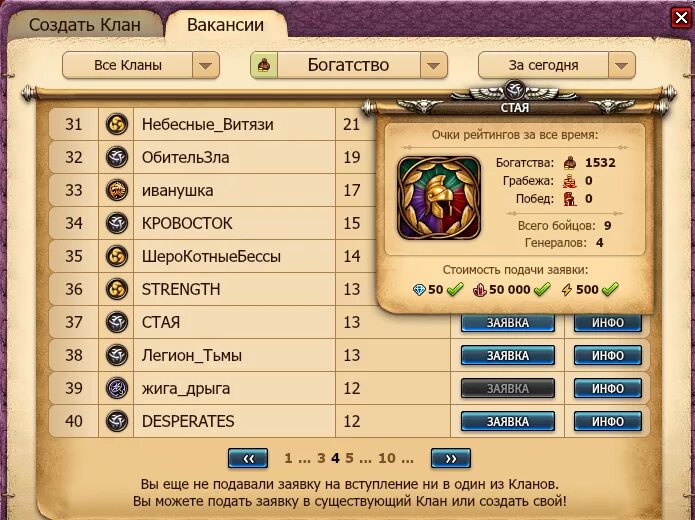Click the STRENGTH clan emblem icon
Screen dimensions: 695x520
tap(117, 289)
